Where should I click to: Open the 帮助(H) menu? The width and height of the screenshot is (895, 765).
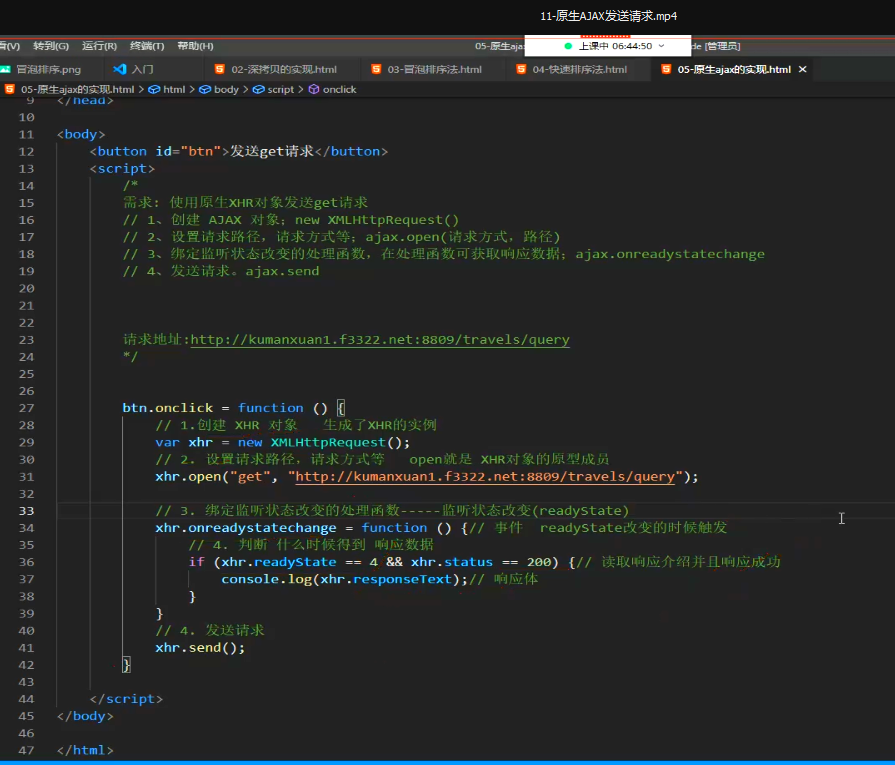195,46
